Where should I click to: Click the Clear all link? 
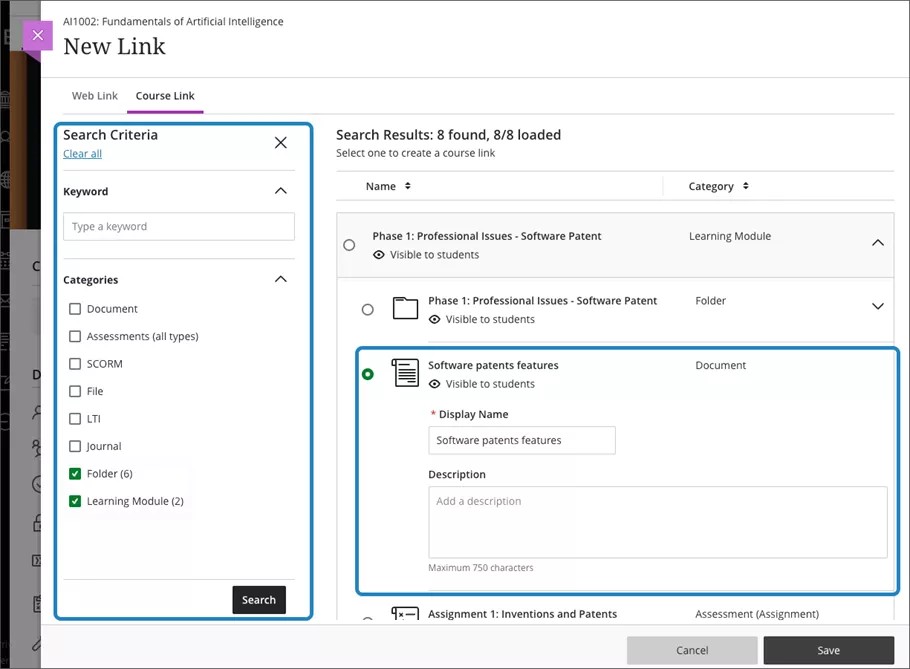[81, 153]
